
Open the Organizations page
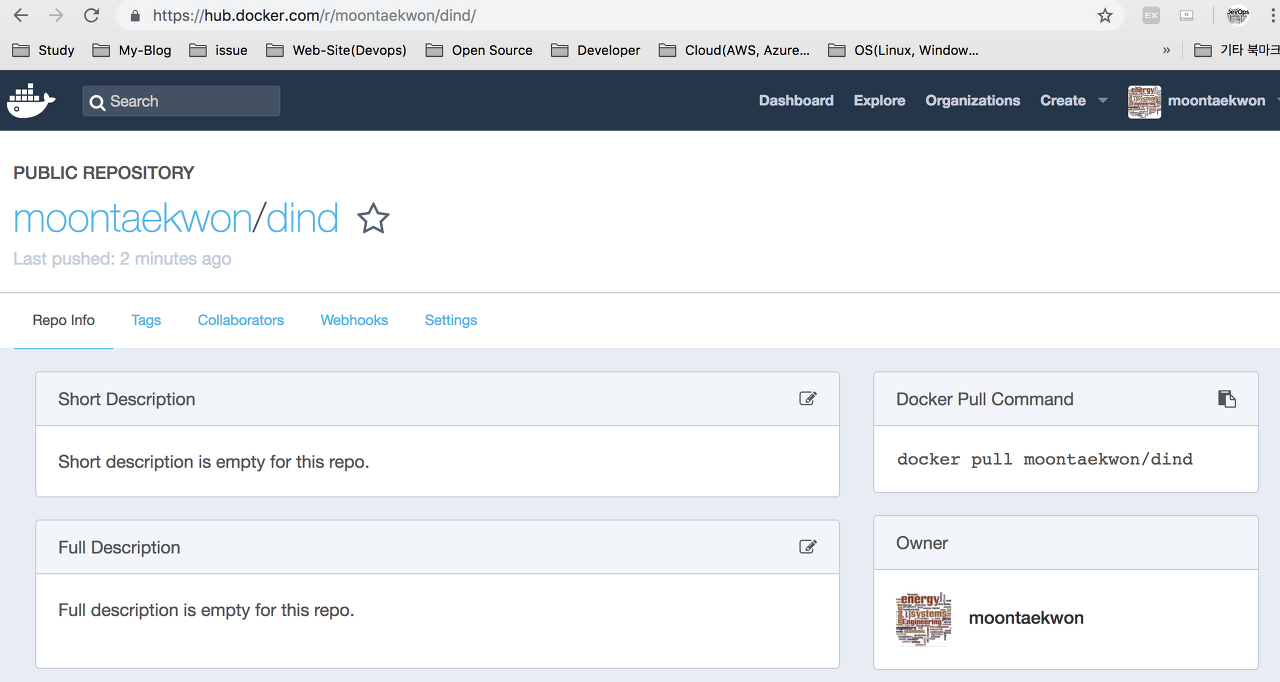point(973,101)
